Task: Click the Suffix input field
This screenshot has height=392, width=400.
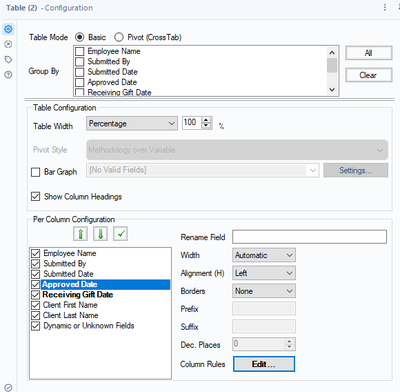Action: coord(264,327)
